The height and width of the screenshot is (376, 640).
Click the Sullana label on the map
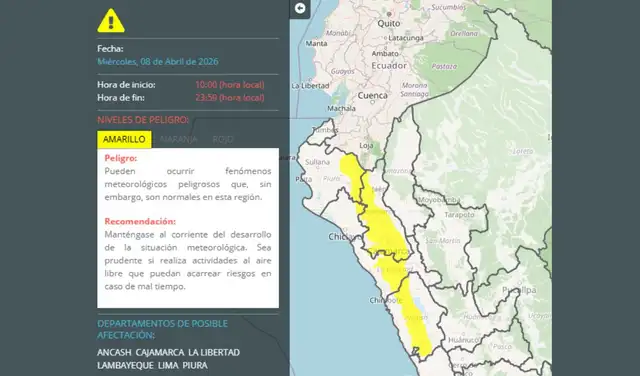317,162
